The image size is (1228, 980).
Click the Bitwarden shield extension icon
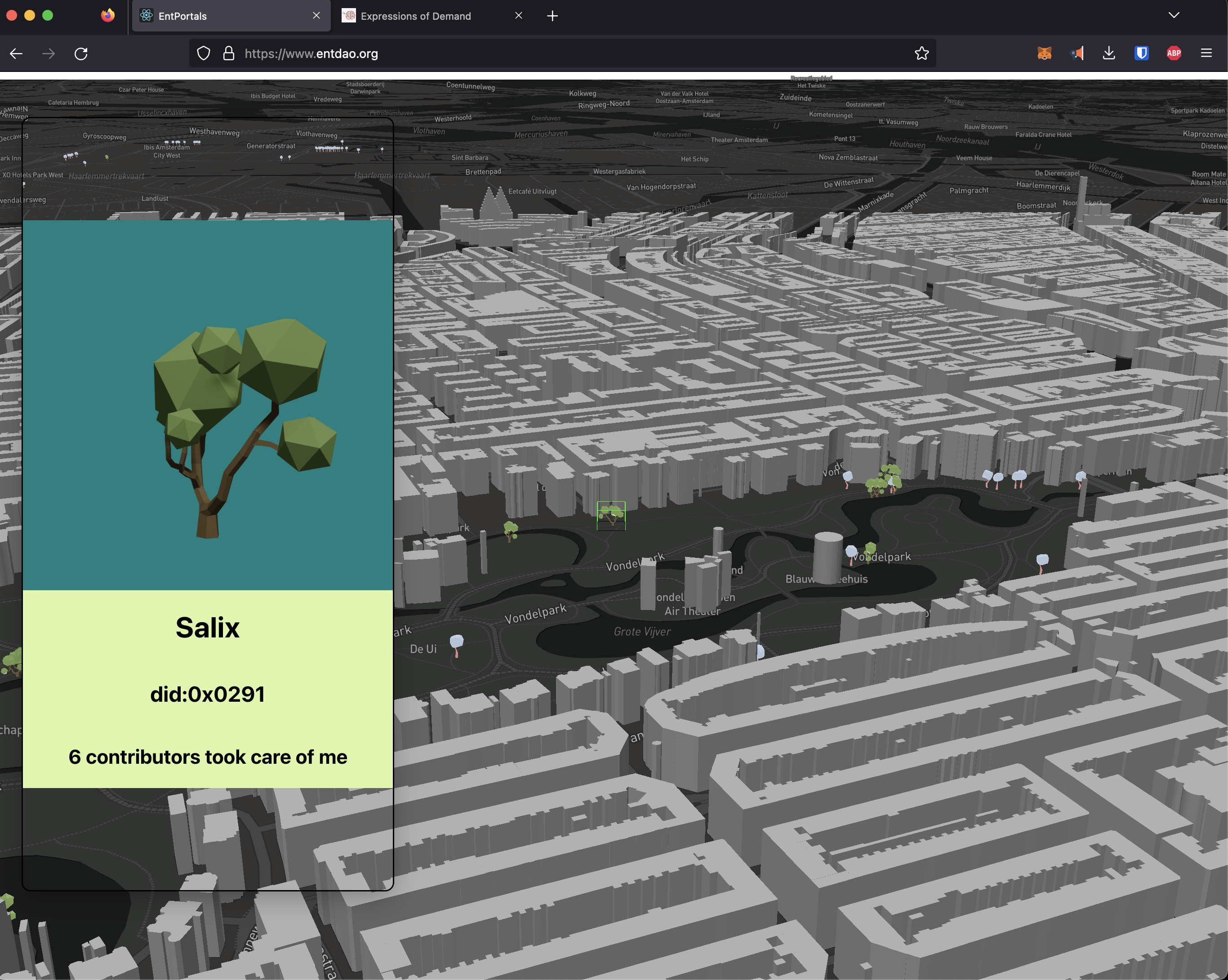1141,53
